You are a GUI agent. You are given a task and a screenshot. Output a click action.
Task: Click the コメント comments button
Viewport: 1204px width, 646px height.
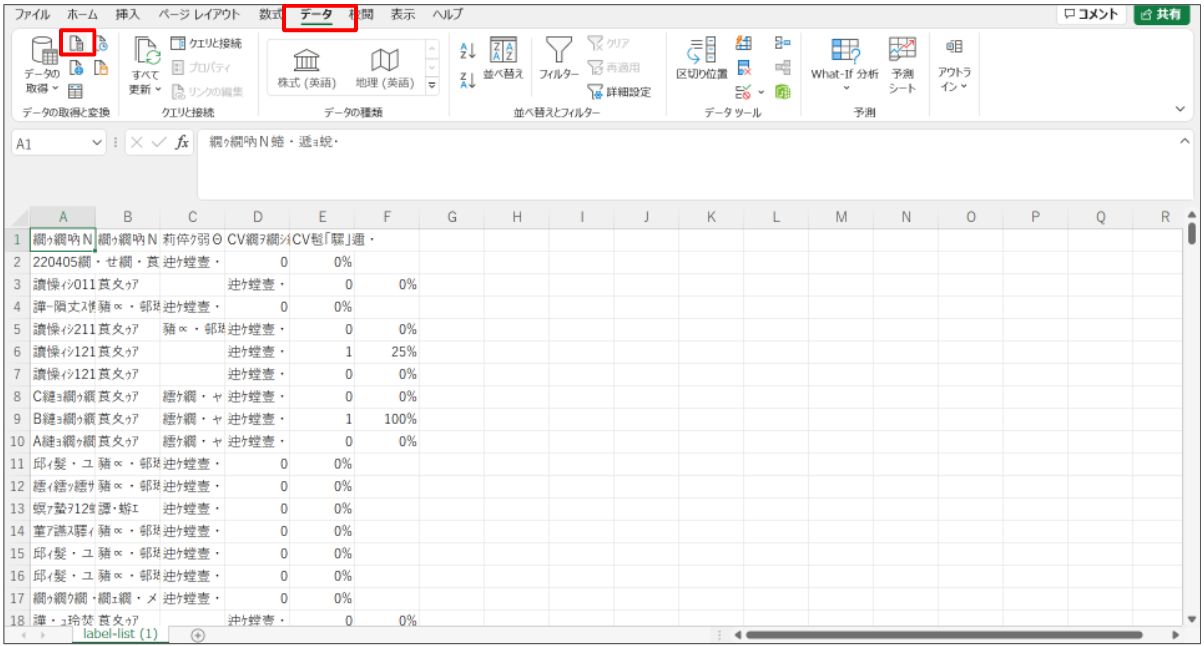click(1091, 15)
